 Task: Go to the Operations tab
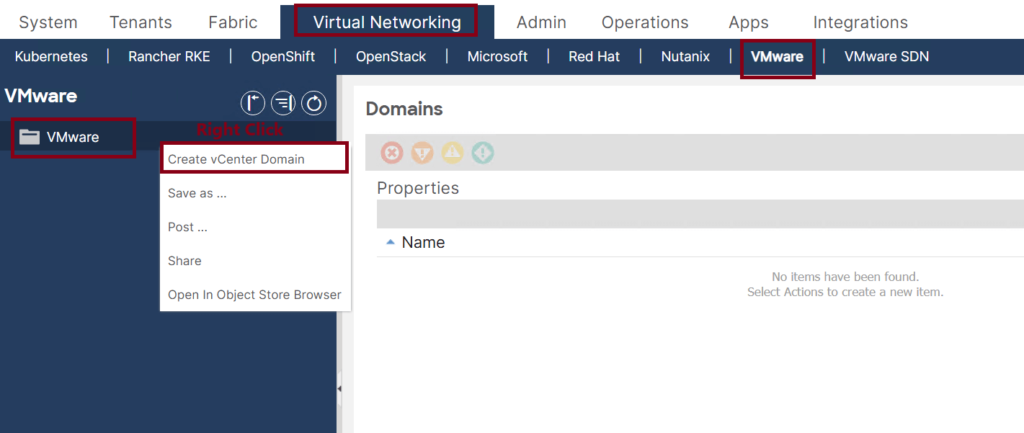pyautogui.click(x=645, y=22)
